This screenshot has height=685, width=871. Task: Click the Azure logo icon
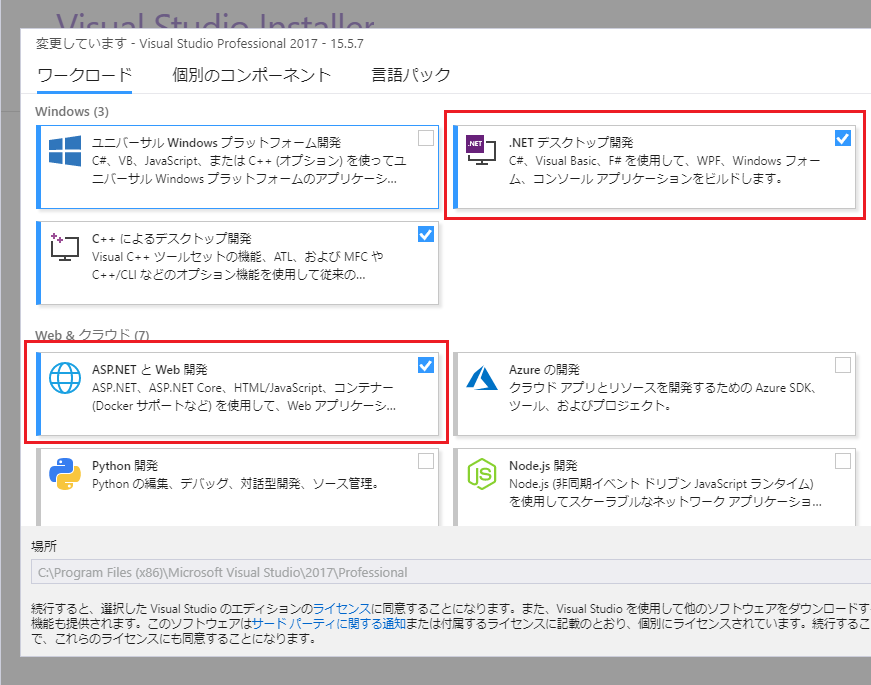pos(482,378)
